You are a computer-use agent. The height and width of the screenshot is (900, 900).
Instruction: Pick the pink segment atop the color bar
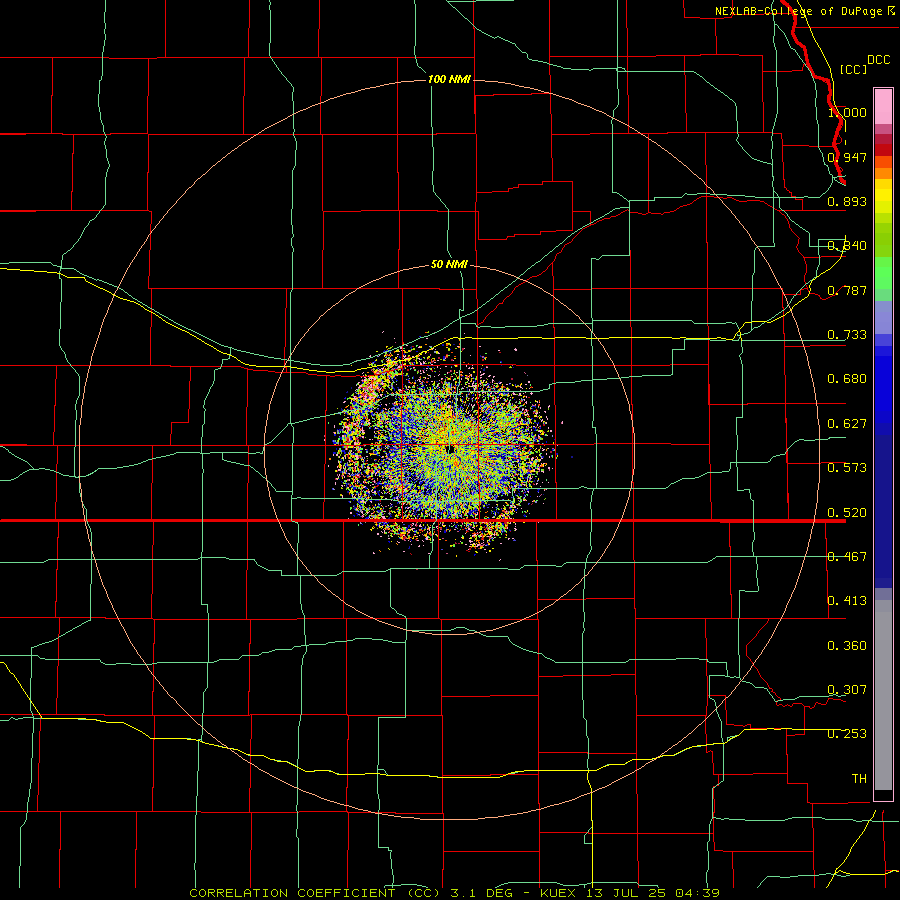pyautogui.click(x=883, y=107)
